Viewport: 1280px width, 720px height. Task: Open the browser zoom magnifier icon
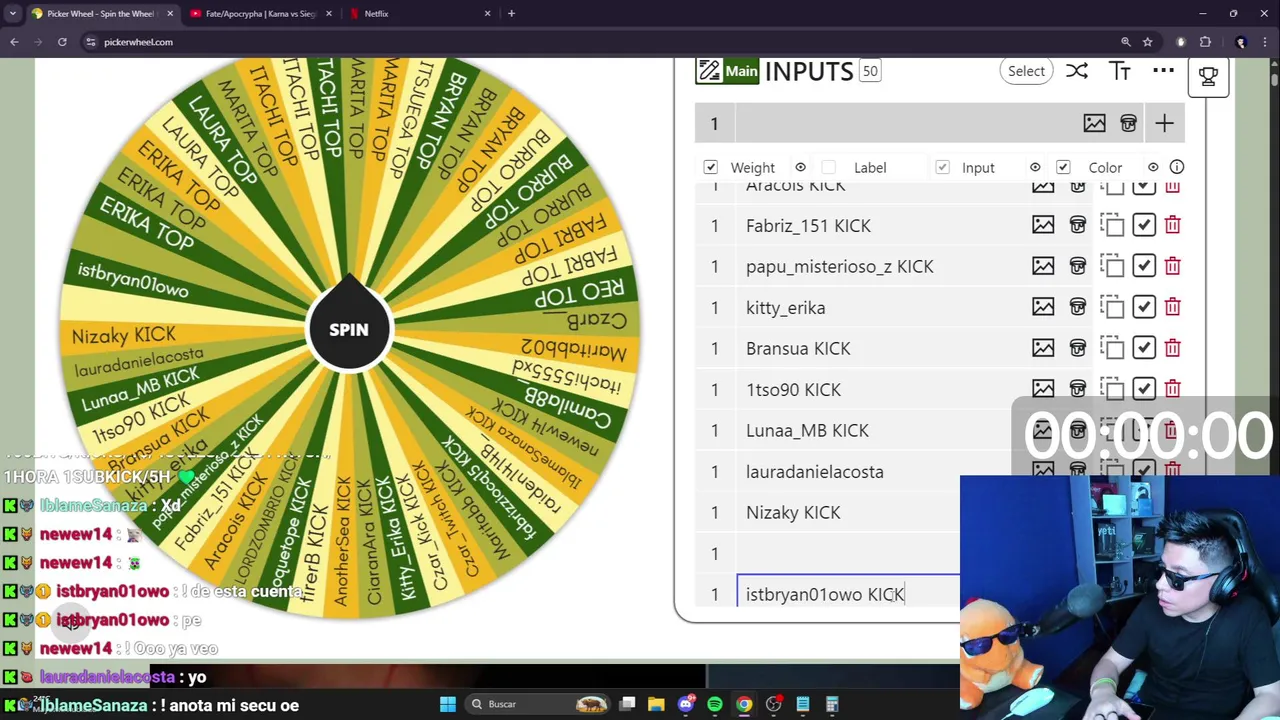1125,42
